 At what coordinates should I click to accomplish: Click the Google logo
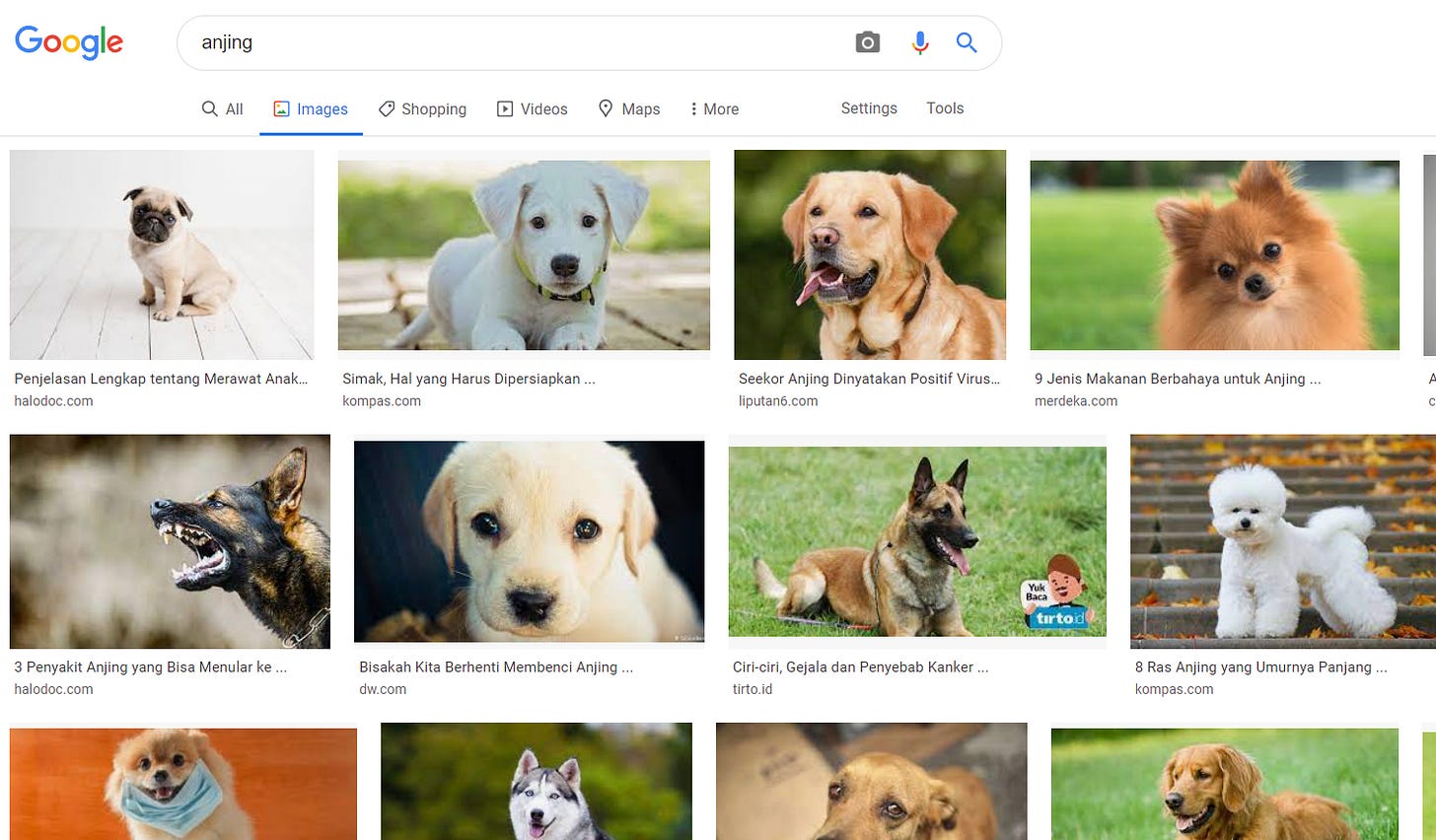click(69, 42)
